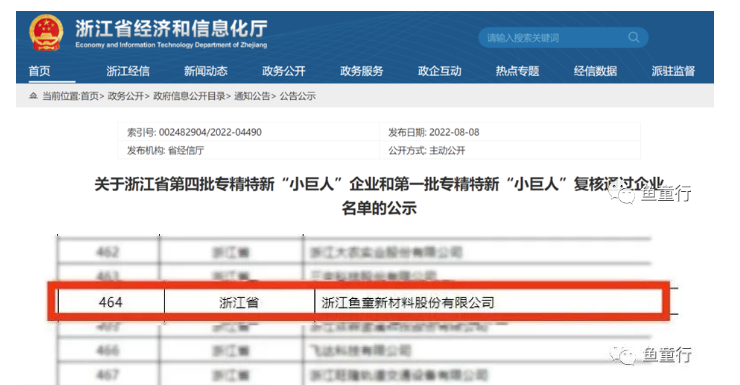Open the 首页 navigation tab
Viewport: 740px width, 385px height.
[39, 71]
